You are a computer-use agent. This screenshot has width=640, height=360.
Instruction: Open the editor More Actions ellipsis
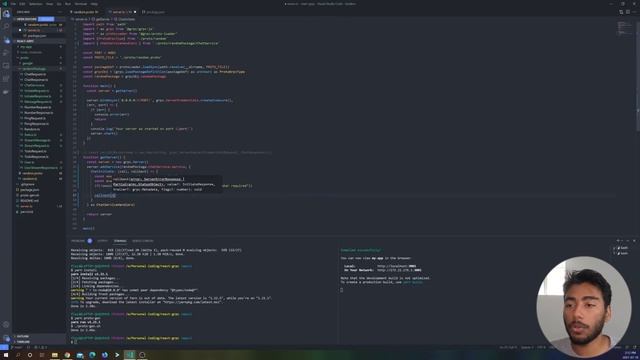click(x=634, y=12)
